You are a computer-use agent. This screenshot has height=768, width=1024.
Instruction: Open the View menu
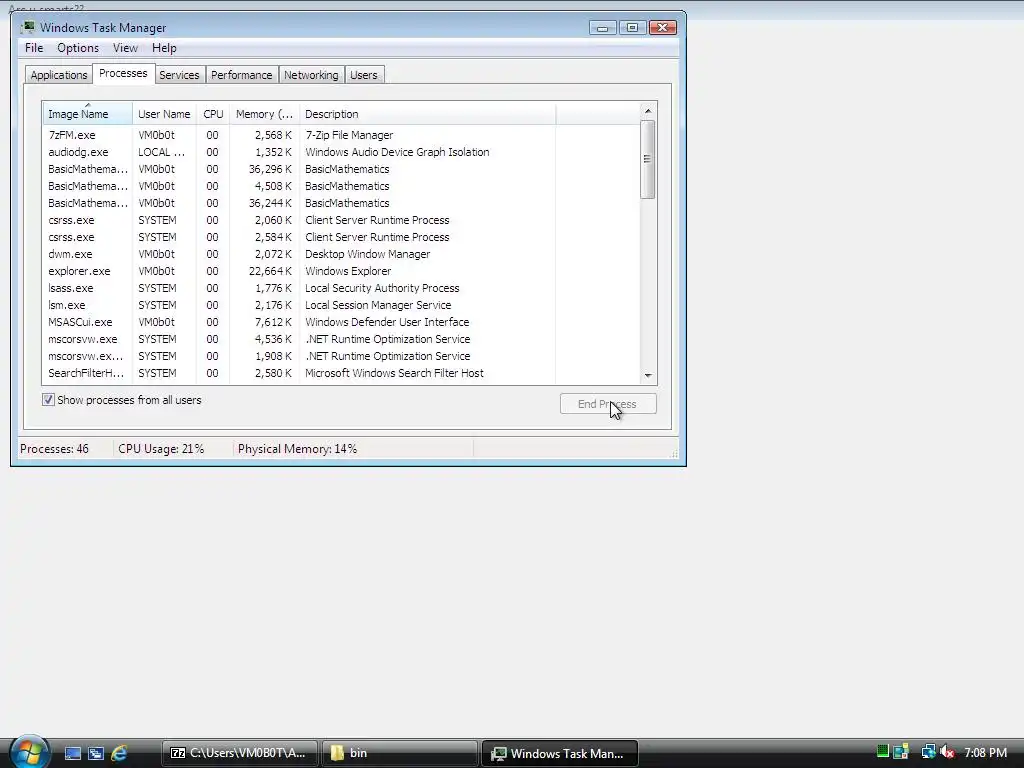coord(125,48)
